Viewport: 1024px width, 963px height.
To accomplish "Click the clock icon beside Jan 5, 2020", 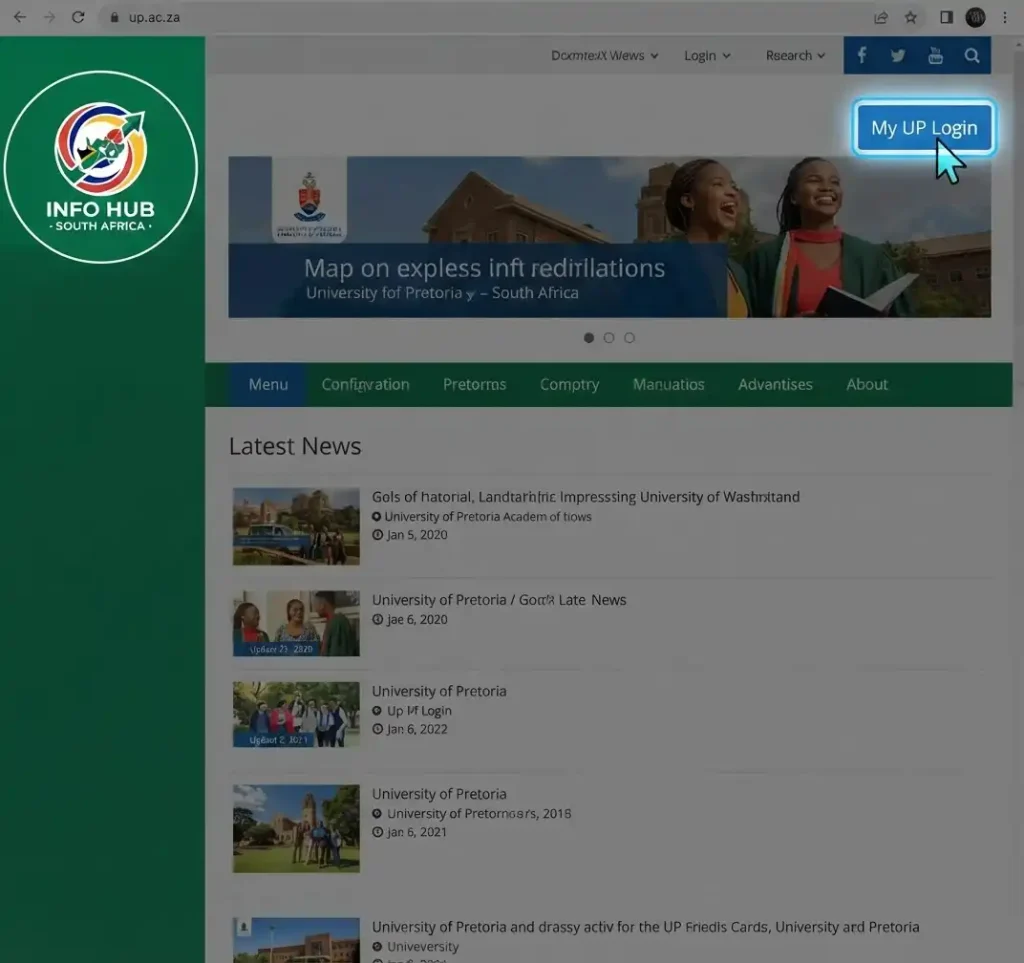I will click(x=377, y=535).
